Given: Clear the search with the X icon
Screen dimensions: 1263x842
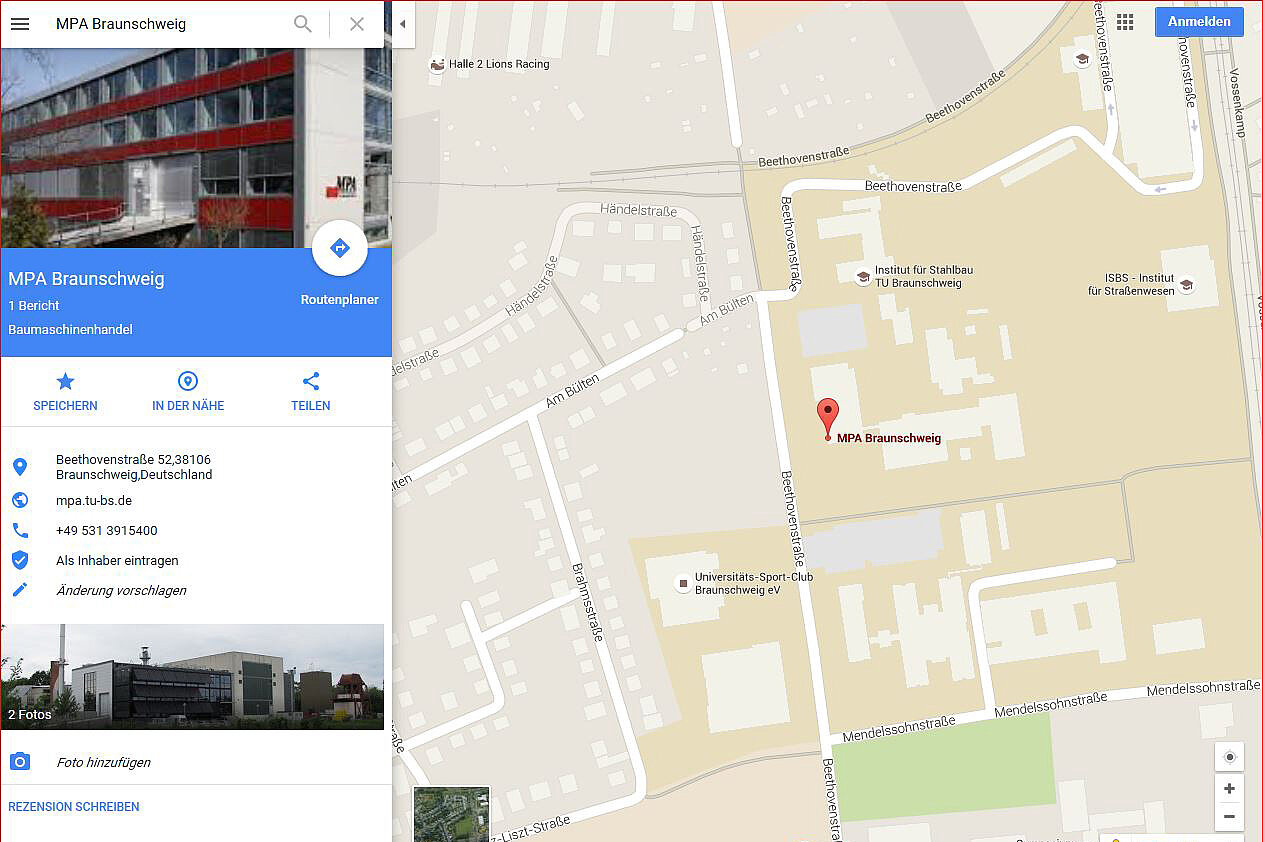Looking at the screenshot, I should pos(357,24).
